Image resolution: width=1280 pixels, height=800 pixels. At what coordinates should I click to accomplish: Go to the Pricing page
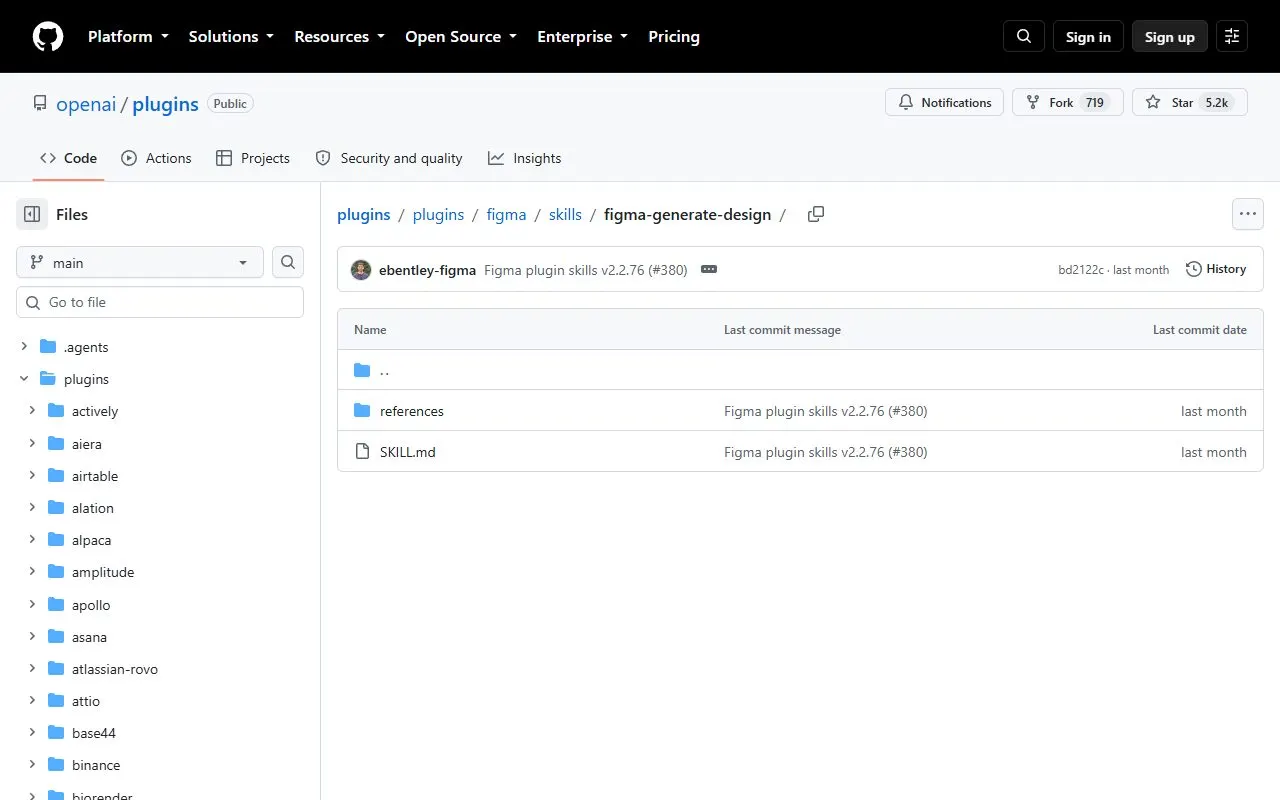point(674,36)
